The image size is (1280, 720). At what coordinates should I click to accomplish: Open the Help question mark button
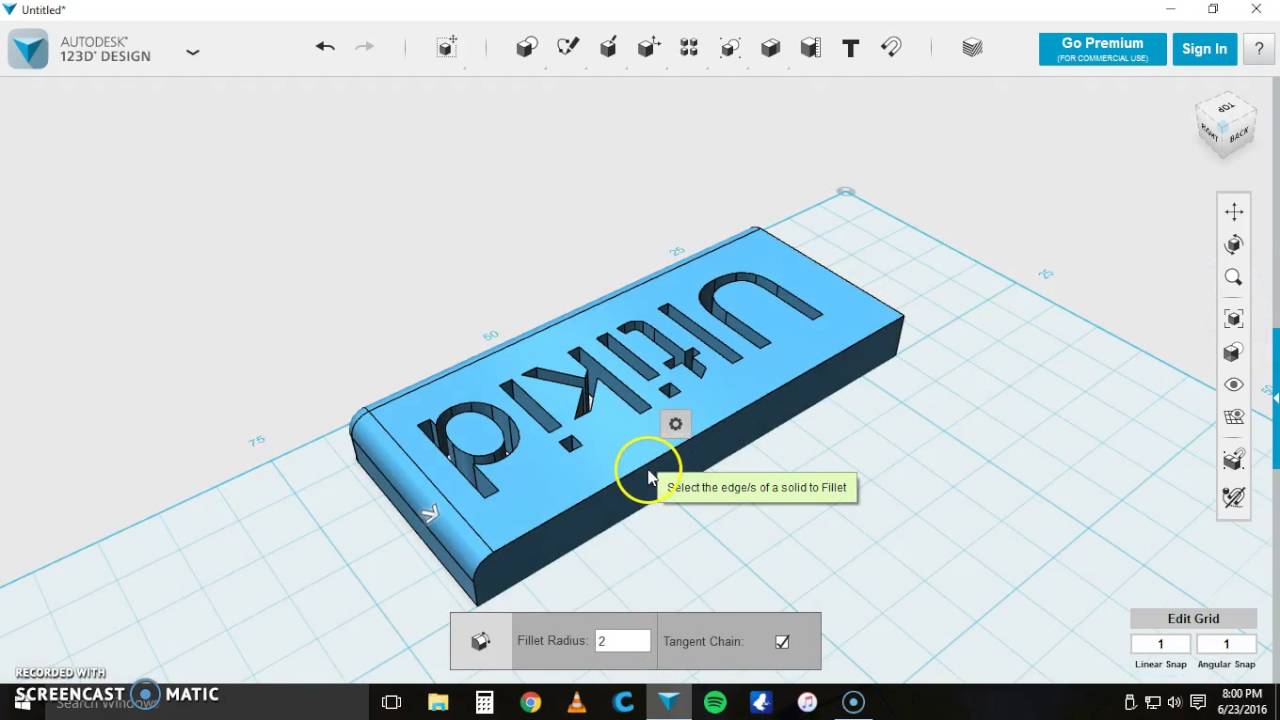[x=1259, y=49]
